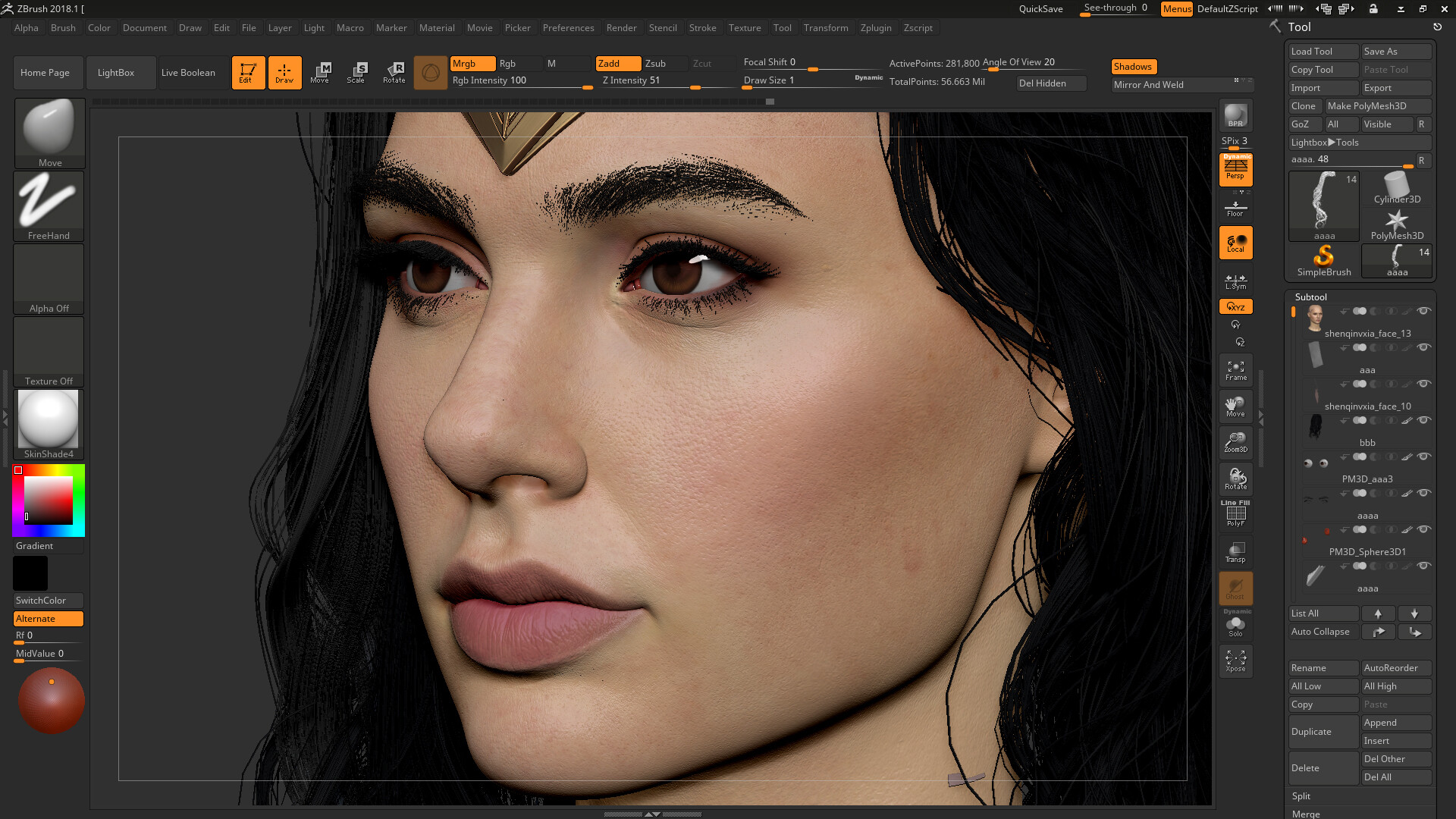The width and height of the screenshot is (1456, 819).
Task: Click Make PolyMesh3D button
Action: click(1379, 106)
